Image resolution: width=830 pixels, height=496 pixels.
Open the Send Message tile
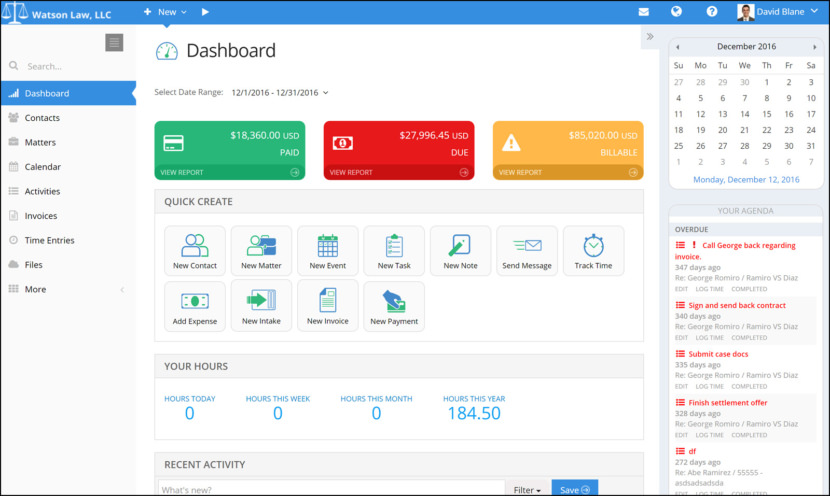[527, 251]
